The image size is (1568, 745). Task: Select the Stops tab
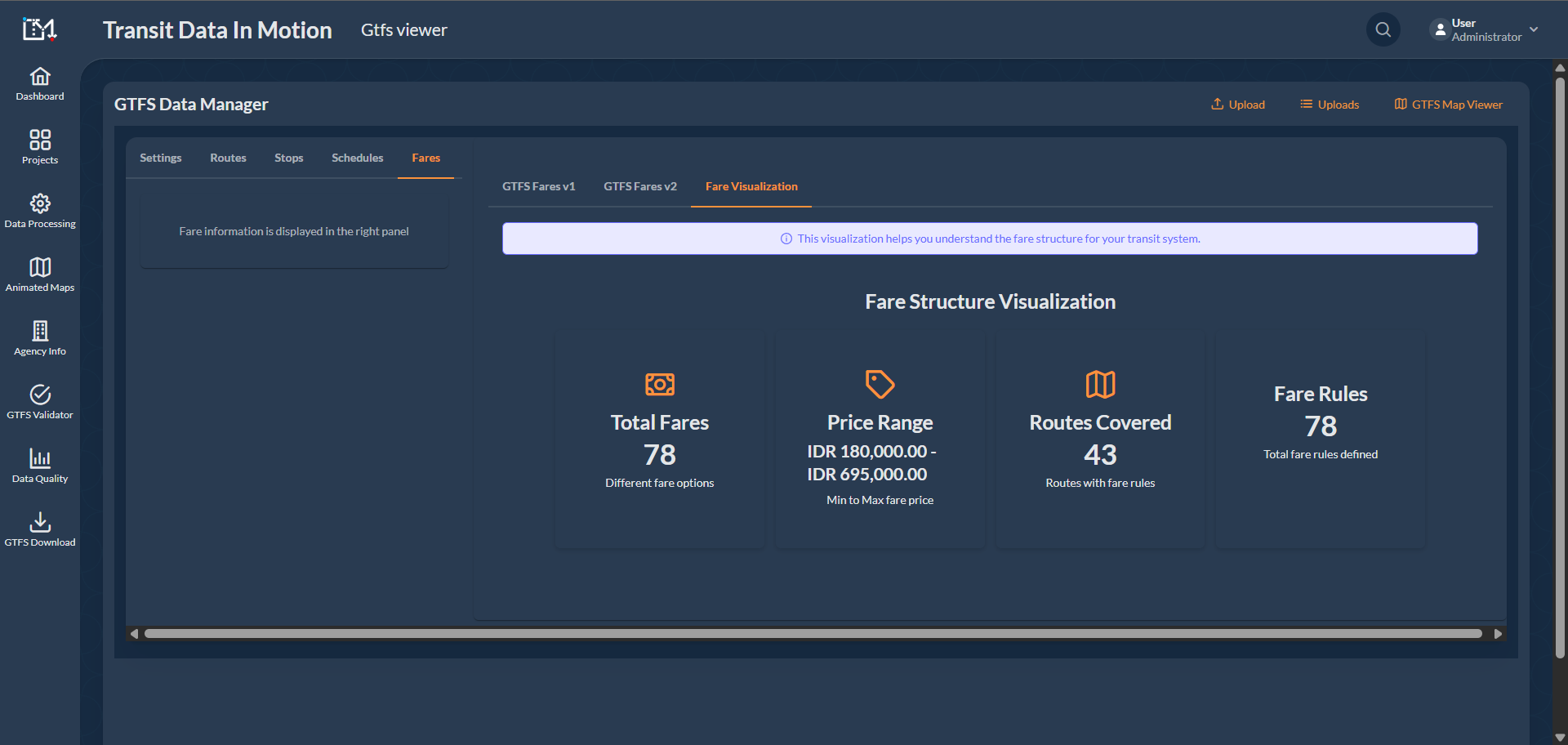point(289,158)
